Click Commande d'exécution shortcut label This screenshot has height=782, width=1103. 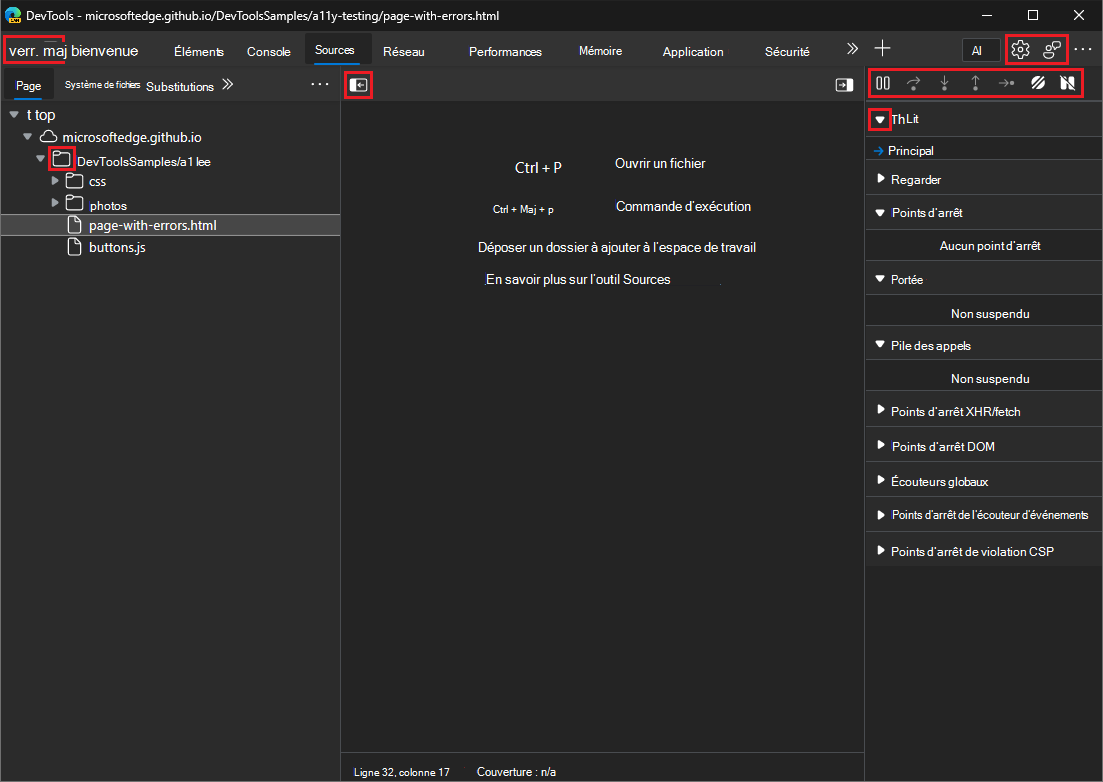pos(683,206)
